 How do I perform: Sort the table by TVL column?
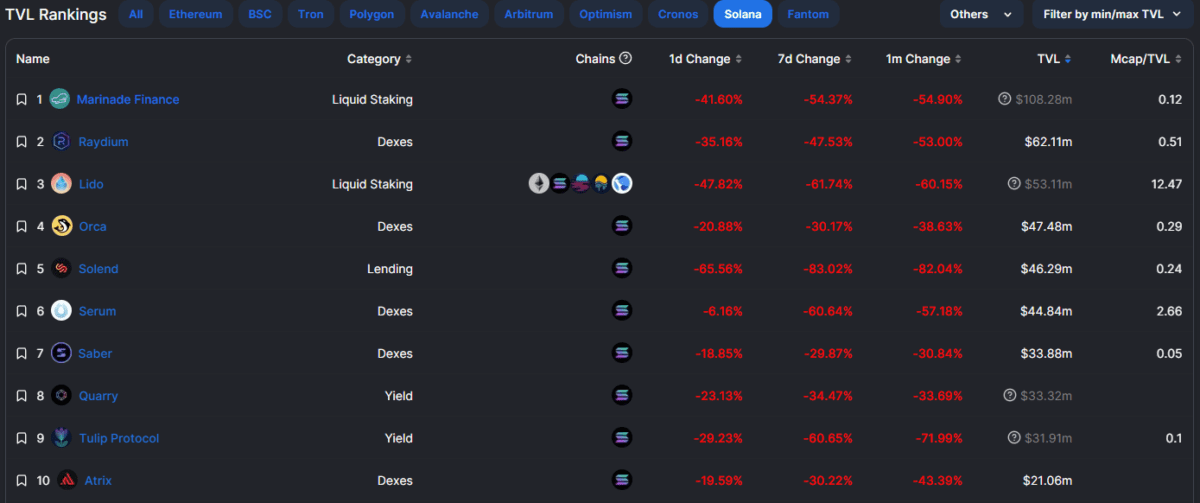(1054, 59)
